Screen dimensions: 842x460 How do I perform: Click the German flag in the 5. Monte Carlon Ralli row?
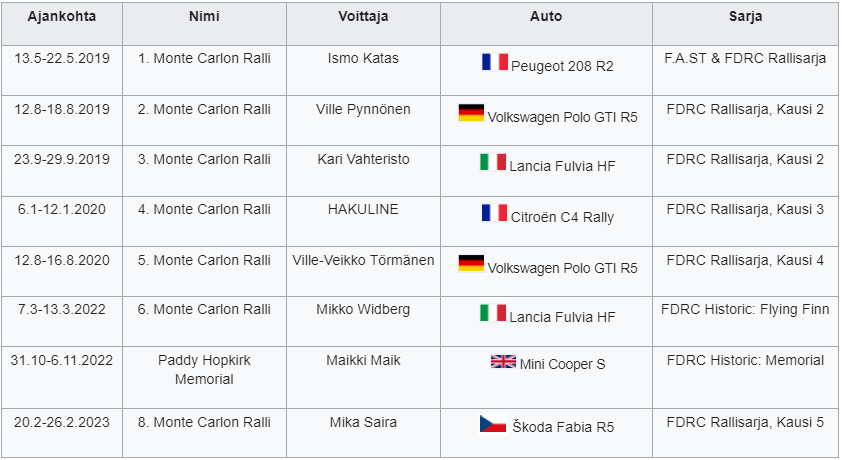click(471, 264)
